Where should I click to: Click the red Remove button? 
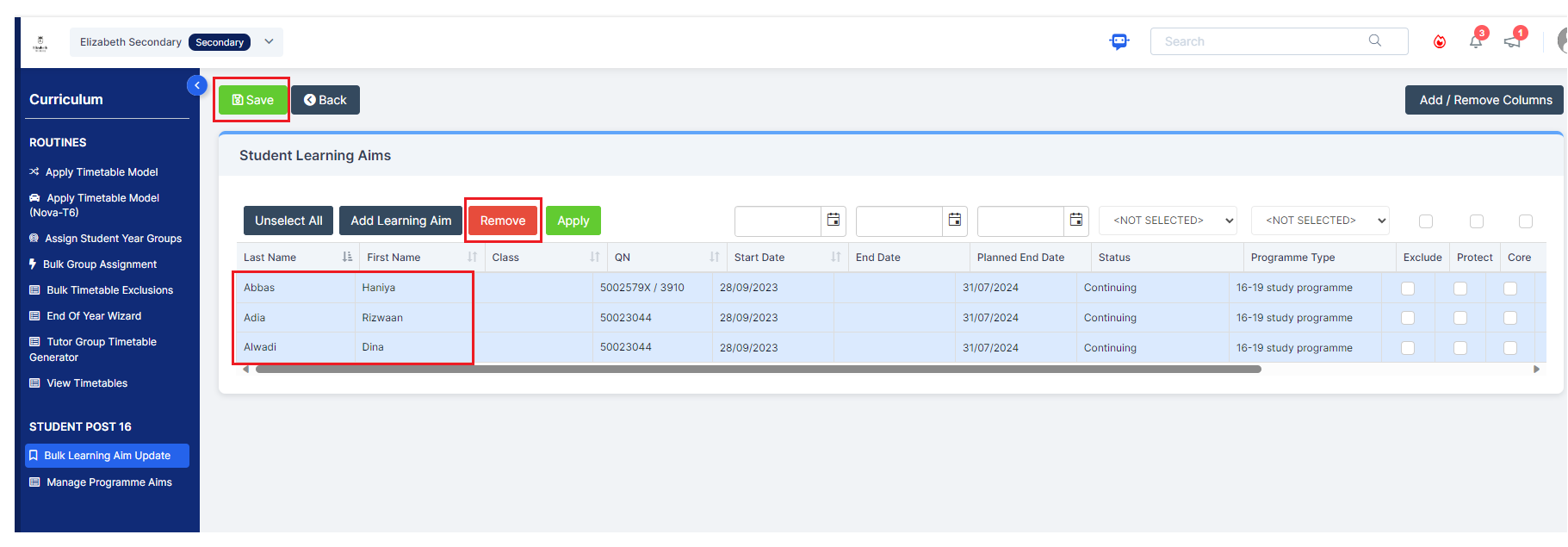503,221
